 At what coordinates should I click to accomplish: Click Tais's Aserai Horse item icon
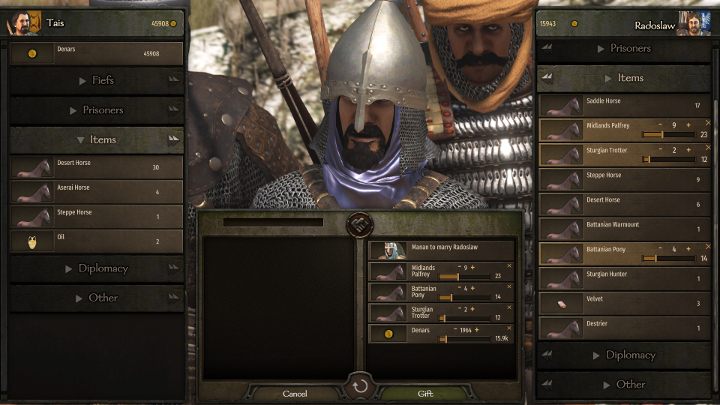click(33, 192)
